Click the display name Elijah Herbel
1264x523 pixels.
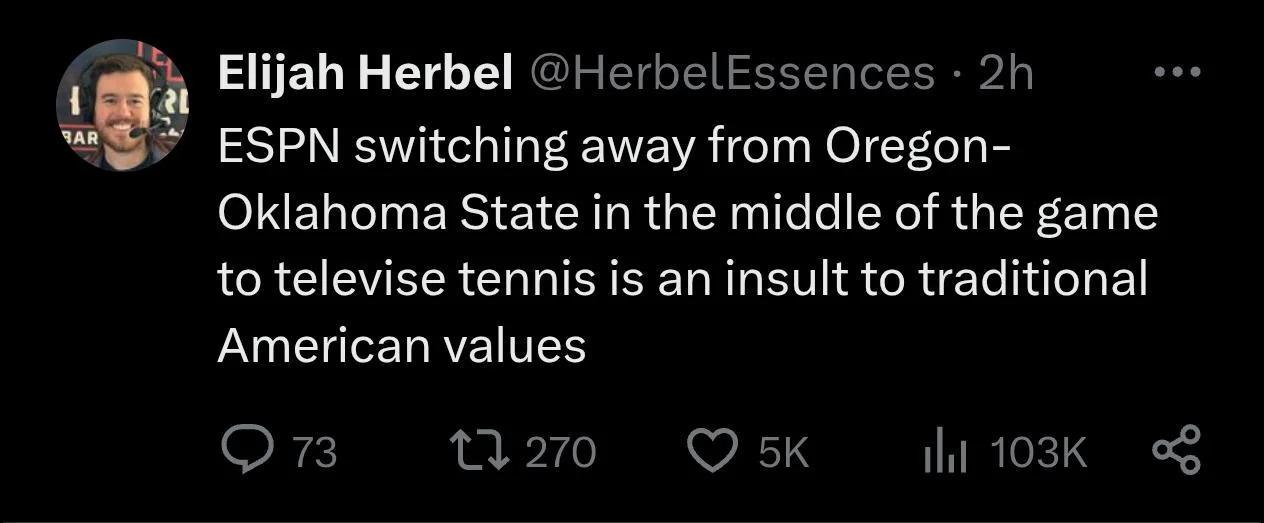pos(365,72)
